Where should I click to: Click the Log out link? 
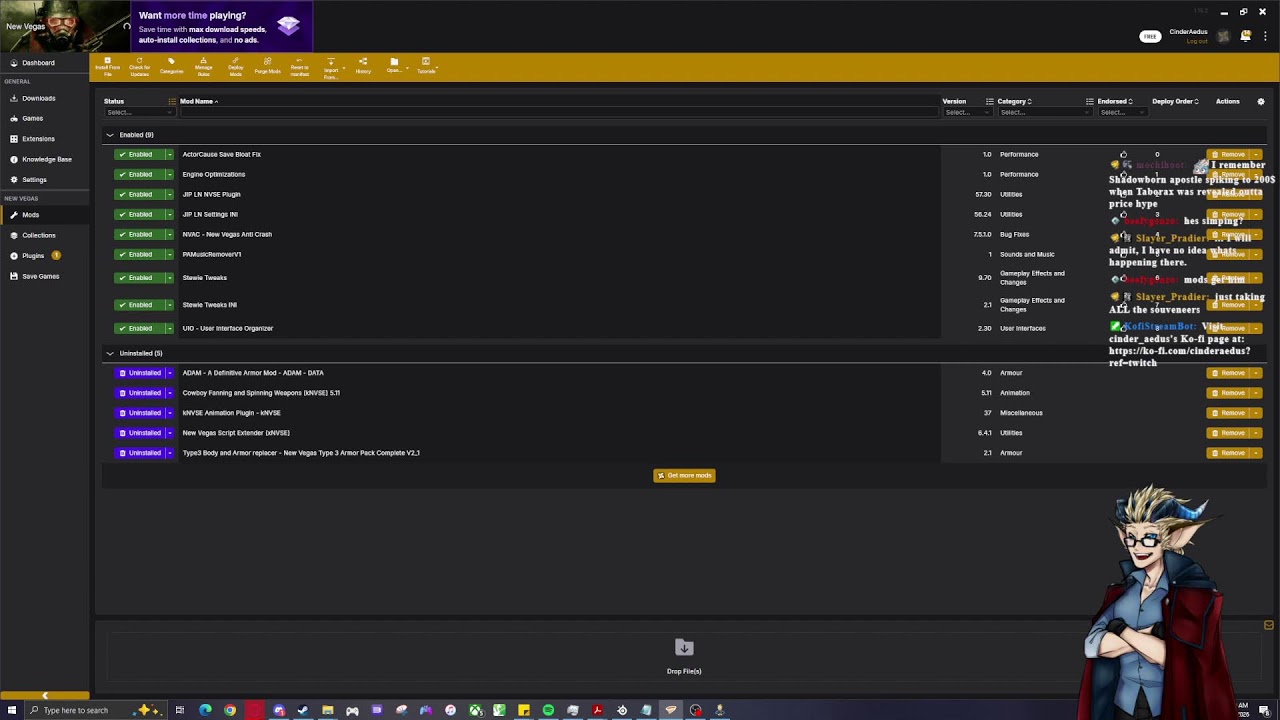[x=1197, y=41]
